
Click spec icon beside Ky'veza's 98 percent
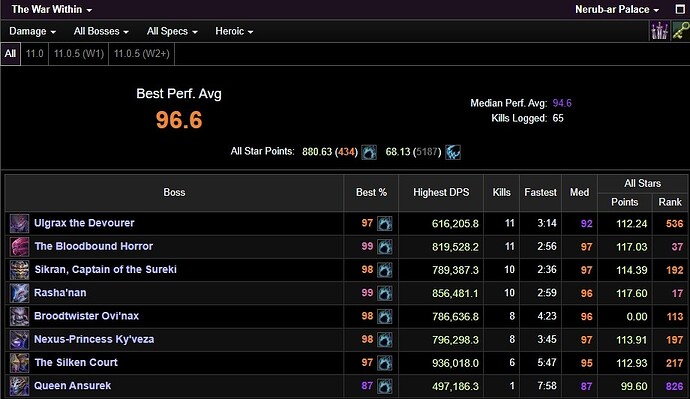point(385,340)
